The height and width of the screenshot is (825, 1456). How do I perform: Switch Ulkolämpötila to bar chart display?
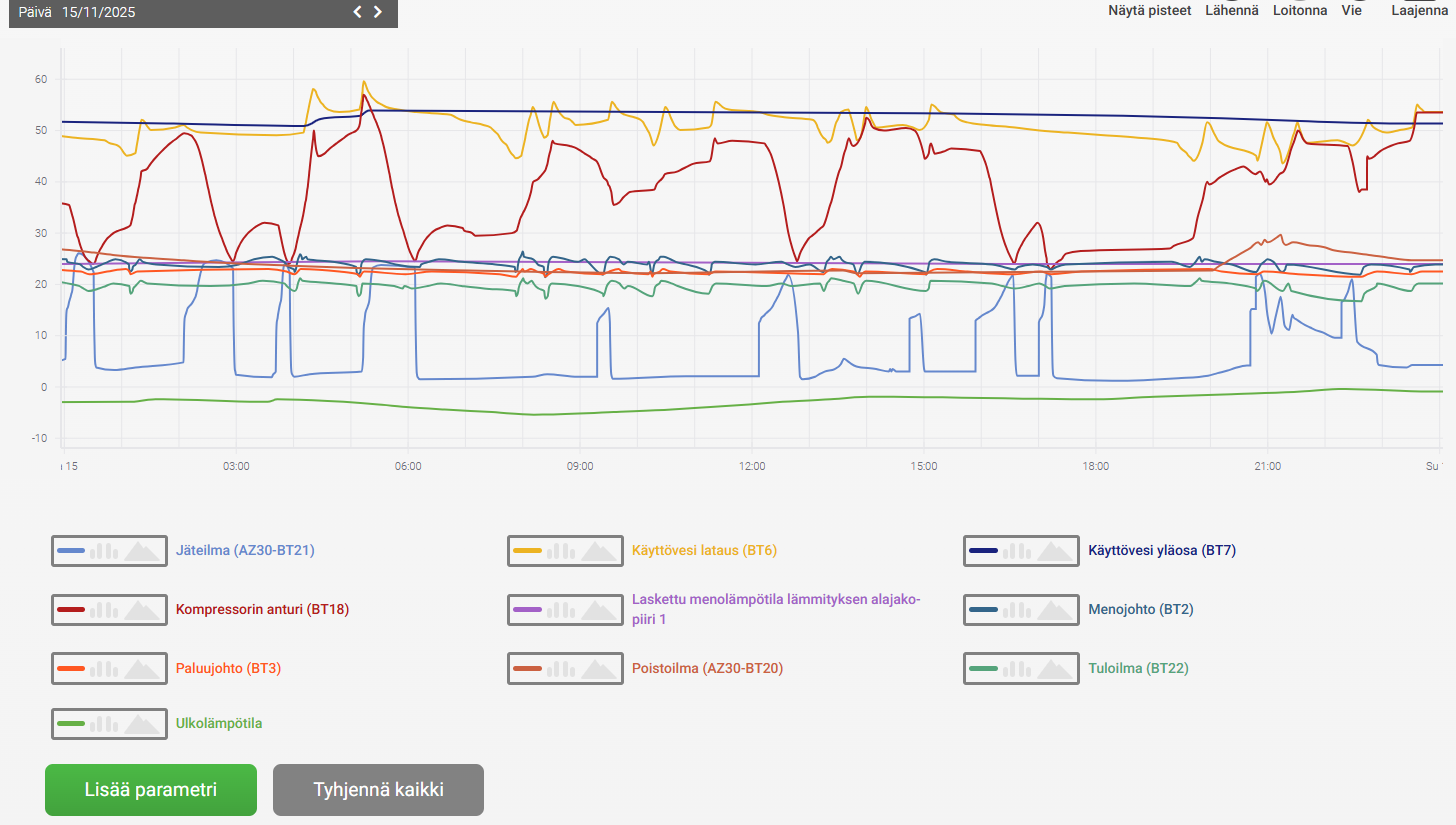point(104,724)
